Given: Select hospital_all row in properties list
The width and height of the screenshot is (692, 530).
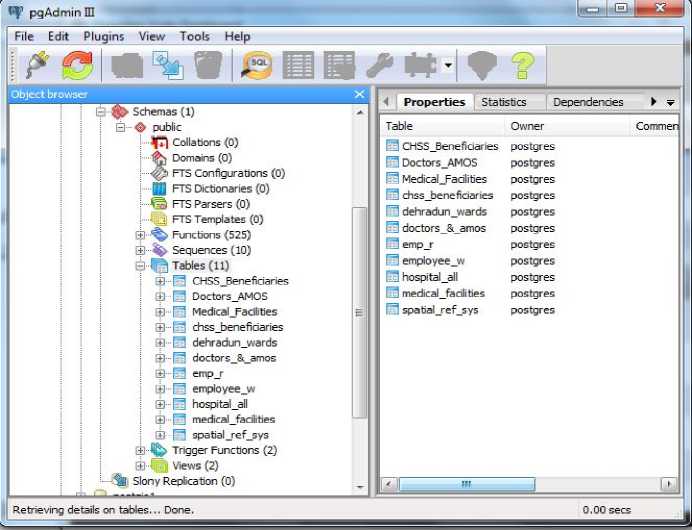Looking at the screenshot, I should [x=529, y=277].
